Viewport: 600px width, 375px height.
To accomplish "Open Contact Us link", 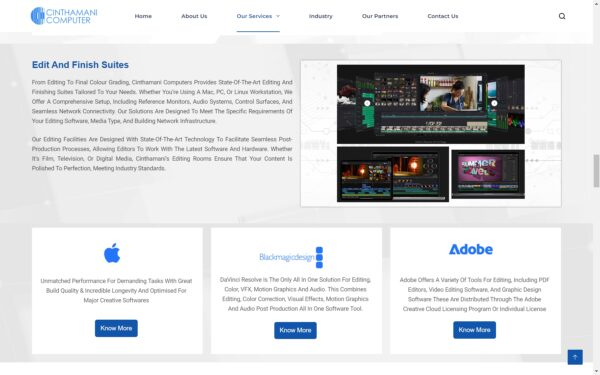I will point(443,16).
